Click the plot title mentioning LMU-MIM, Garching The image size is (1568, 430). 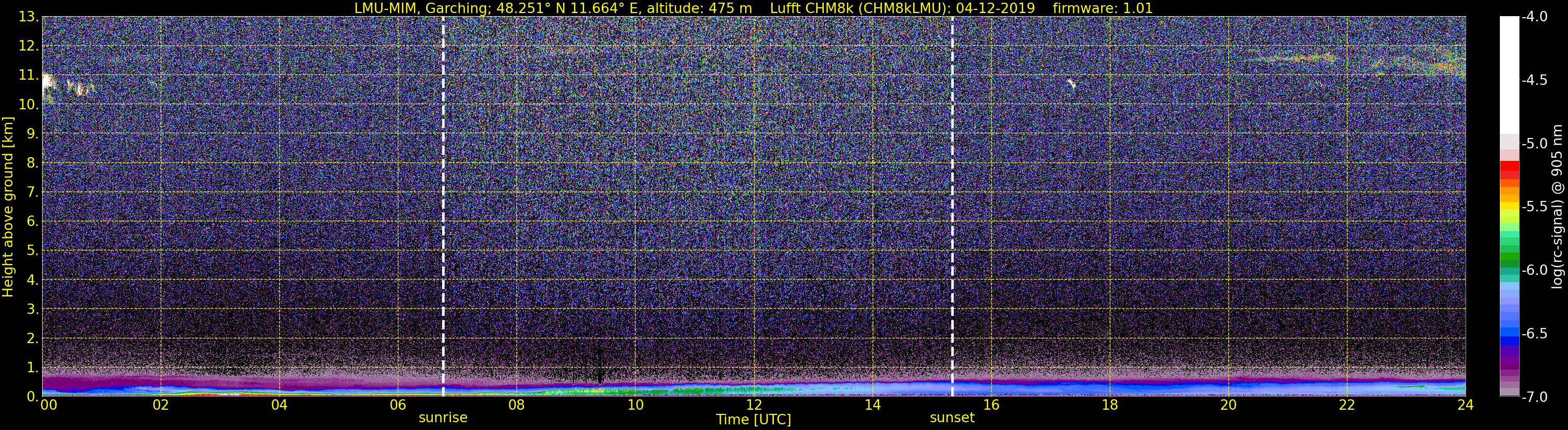[754, 8]
